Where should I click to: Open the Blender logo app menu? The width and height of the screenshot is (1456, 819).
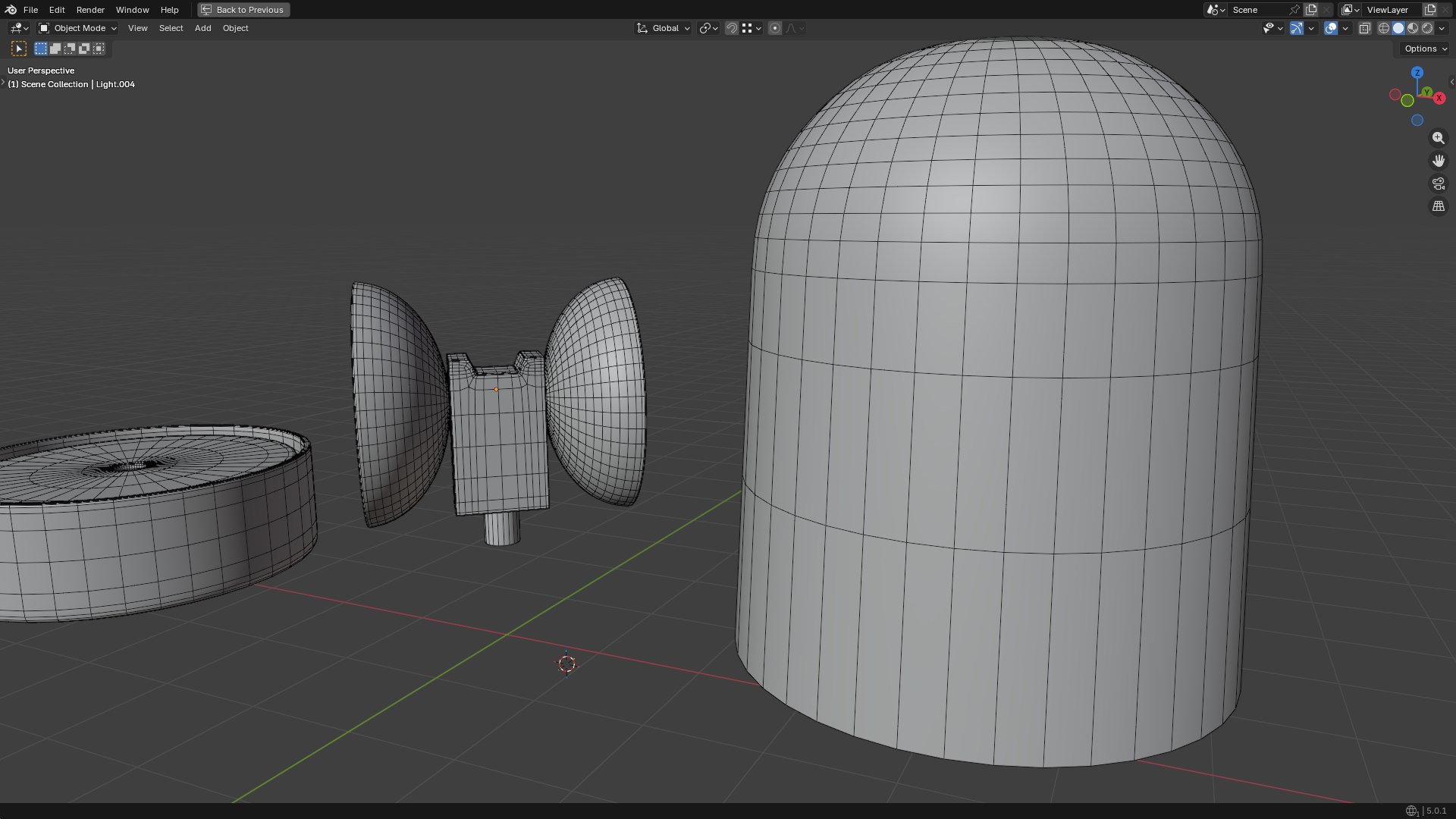(x=11, y=10)
